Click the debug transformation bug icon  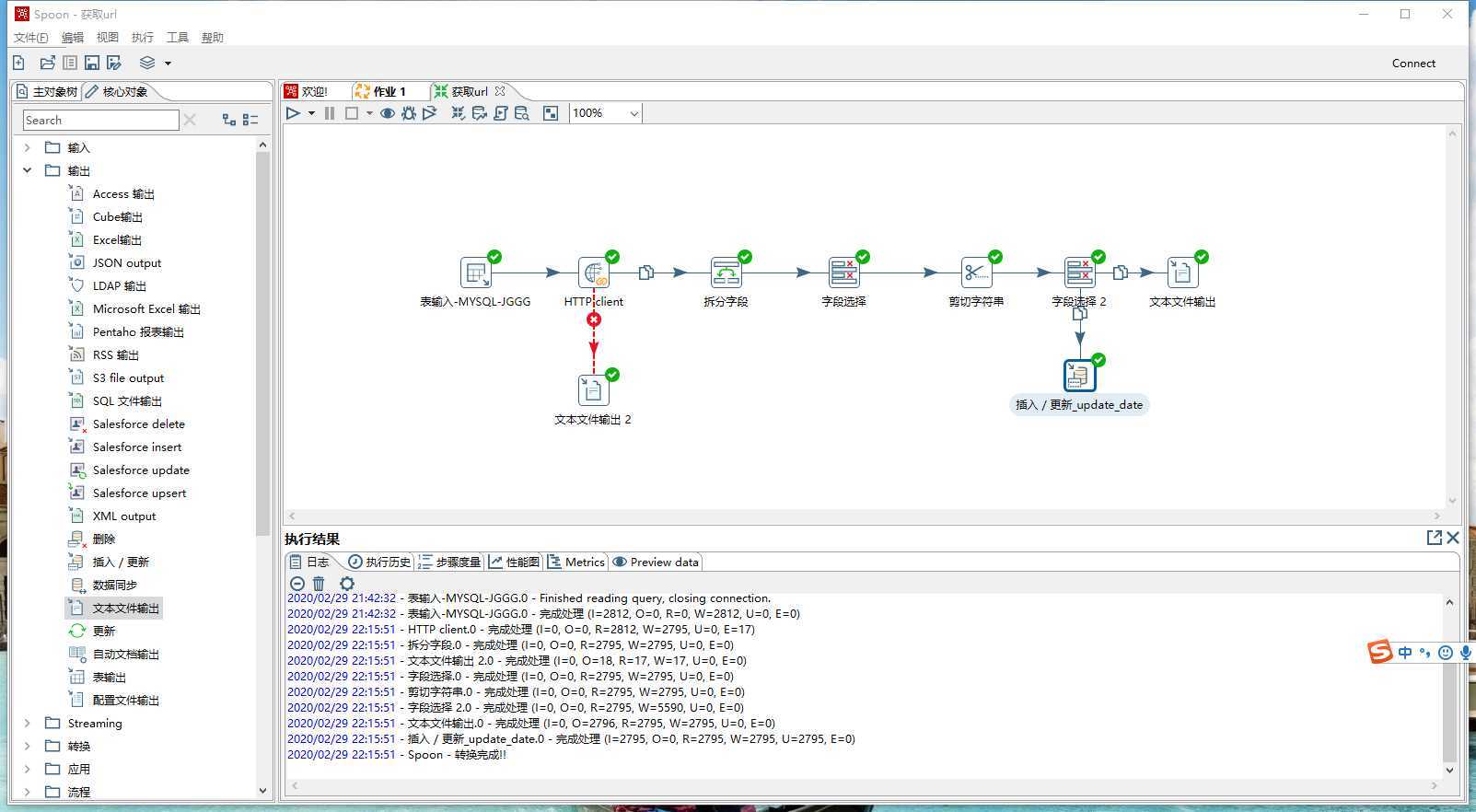click(409, 113)
